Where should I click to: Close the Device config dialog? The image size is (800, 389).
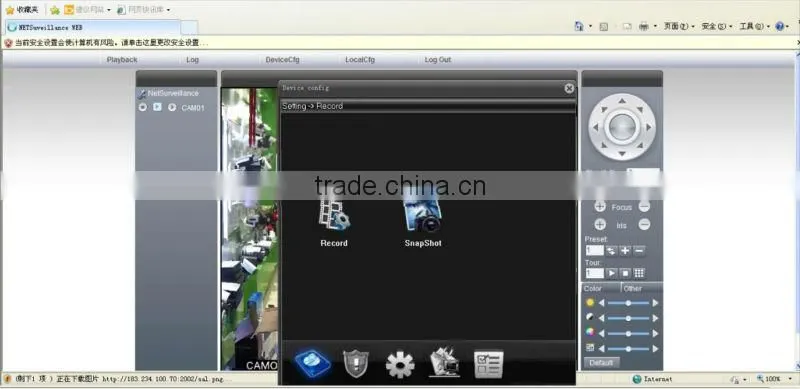[x=569, y=88]
